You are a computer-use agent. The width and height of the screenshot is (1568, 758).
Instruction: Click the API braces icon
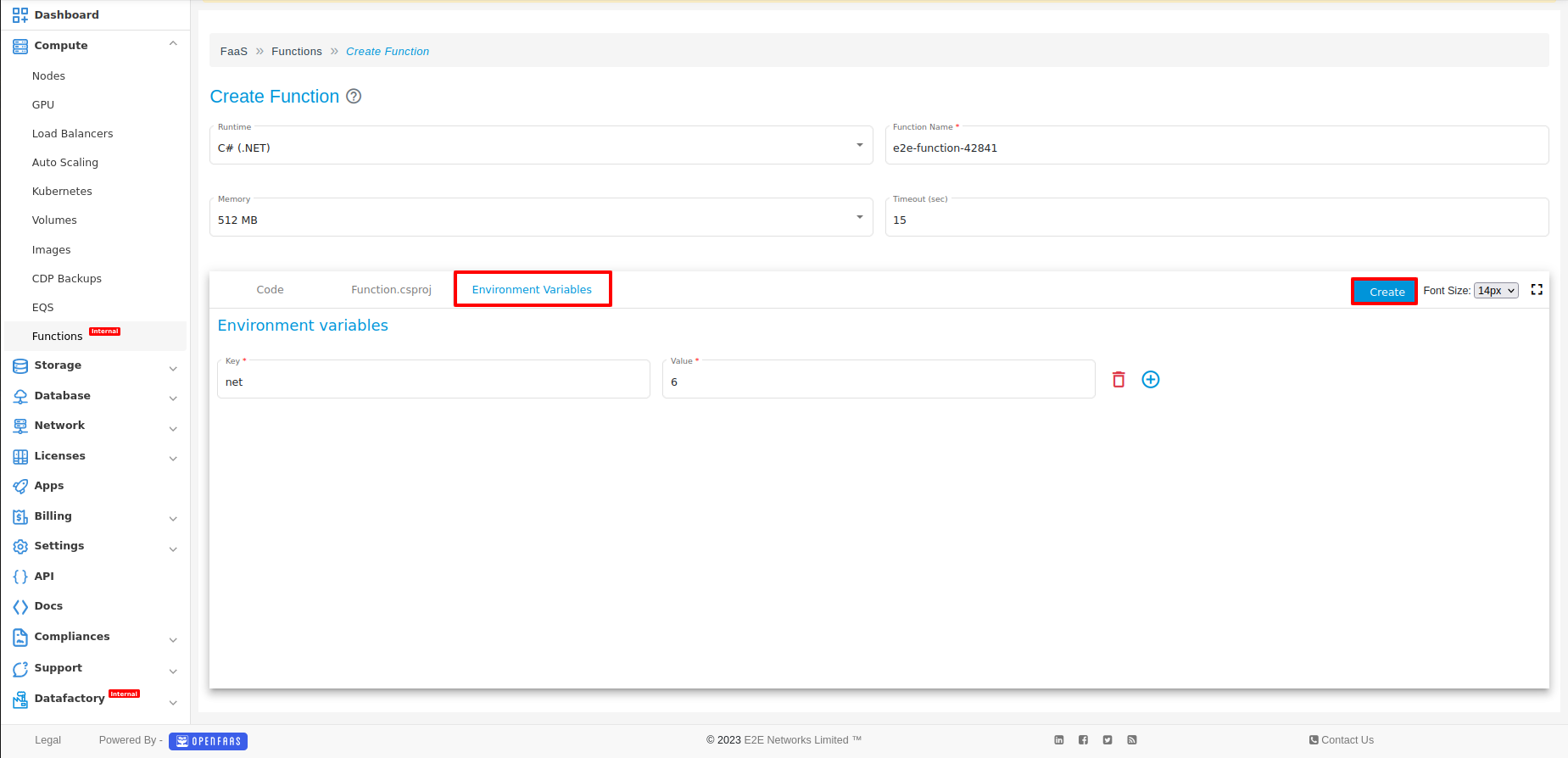pos(20,577)
